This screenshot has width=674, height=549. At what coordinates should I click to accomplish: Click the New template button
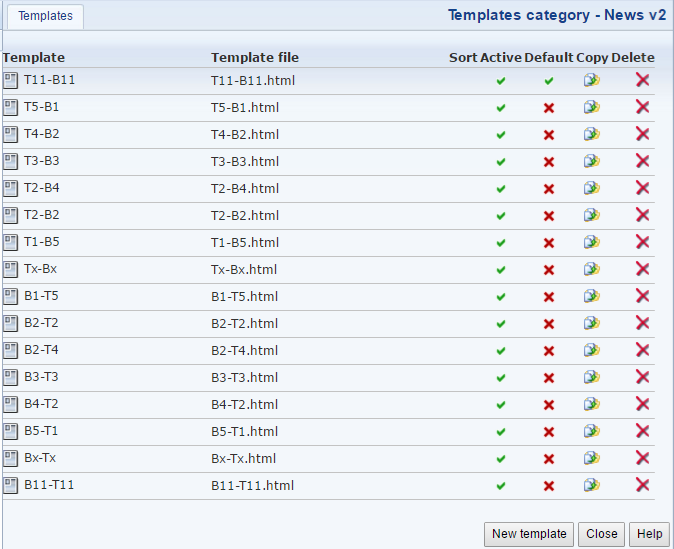pos(529,534)
